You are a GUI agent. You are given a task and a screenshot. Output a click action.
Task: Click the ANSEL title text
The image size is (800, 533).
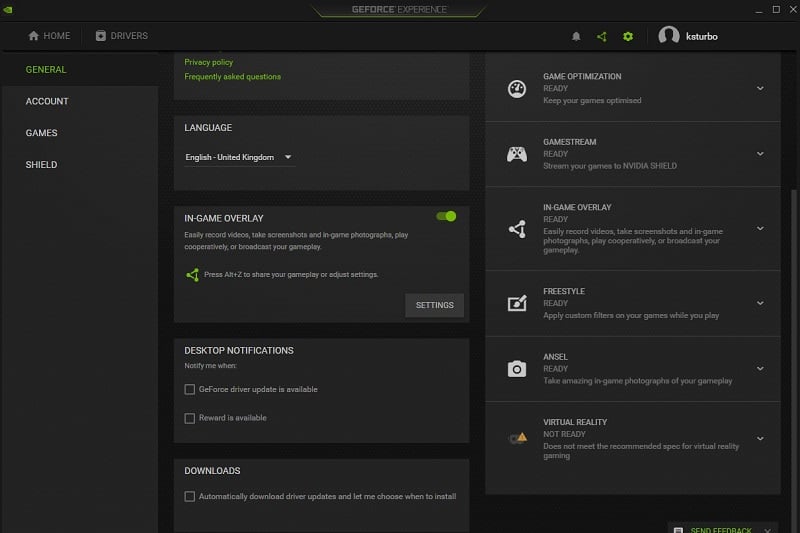[555, 357]
